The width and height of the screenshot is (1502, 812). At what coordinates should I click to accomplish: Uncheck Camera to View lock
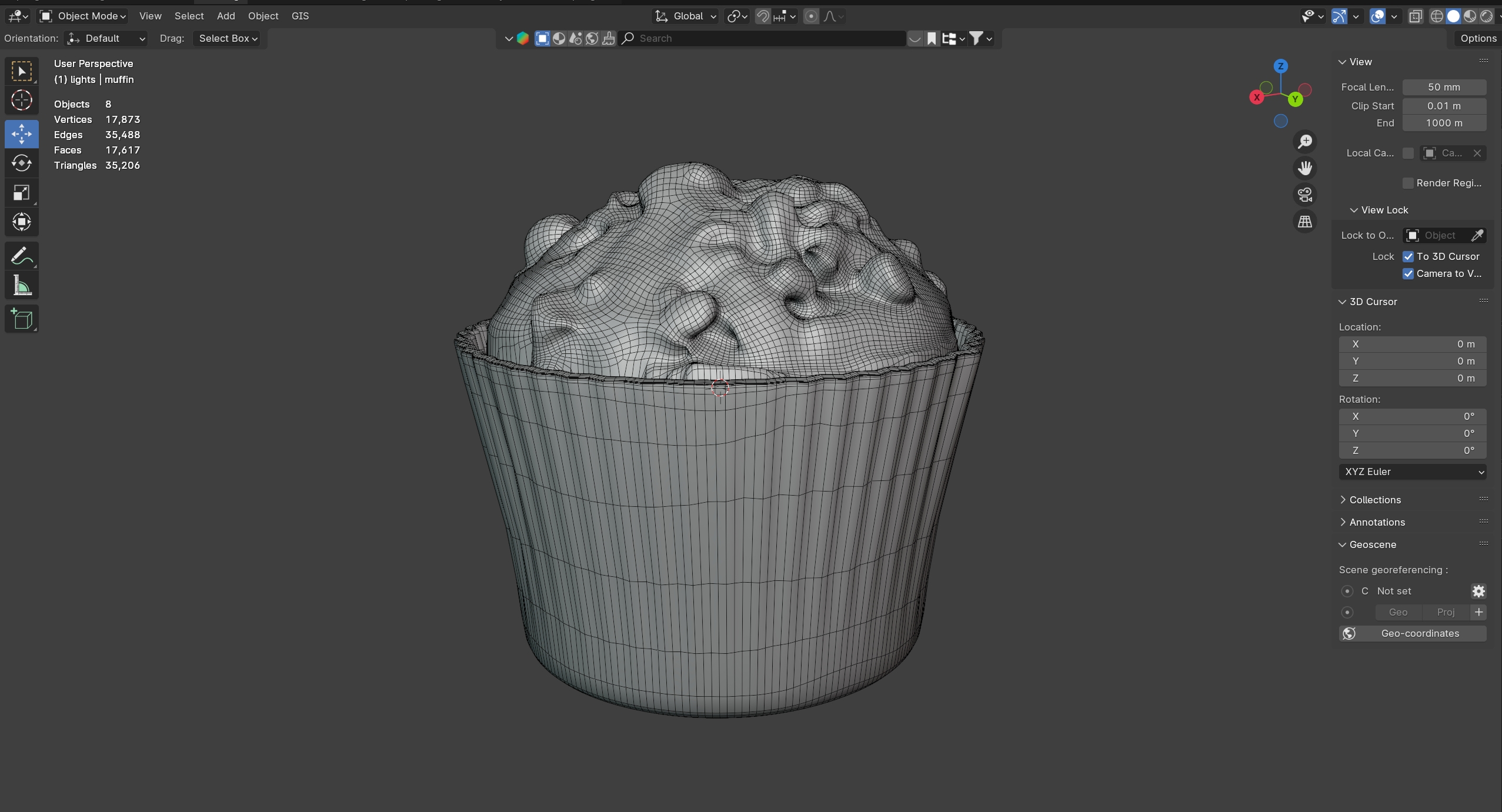pyautogui.click(x=1408, y=273)
